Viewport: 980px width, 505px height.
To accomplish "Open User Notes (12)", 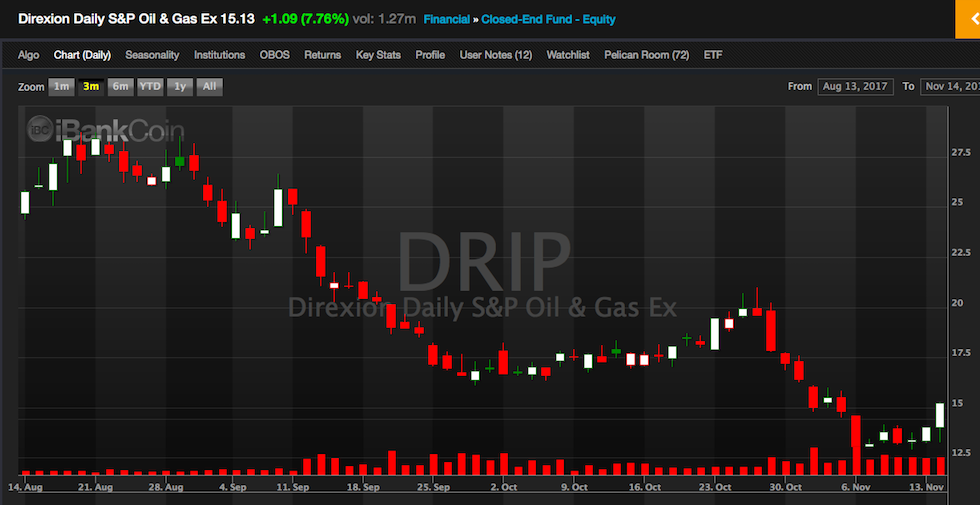I will 496,55.
